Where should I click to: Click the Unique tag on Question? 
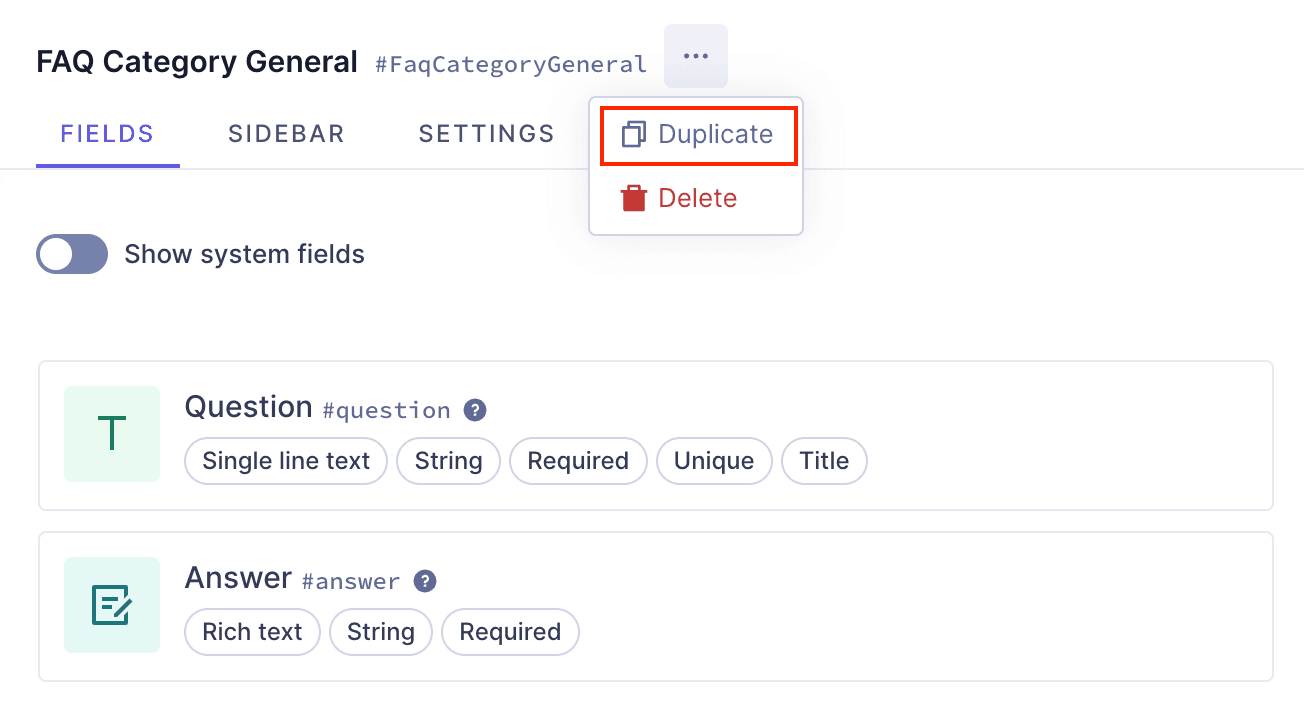[x=714, y=461]
